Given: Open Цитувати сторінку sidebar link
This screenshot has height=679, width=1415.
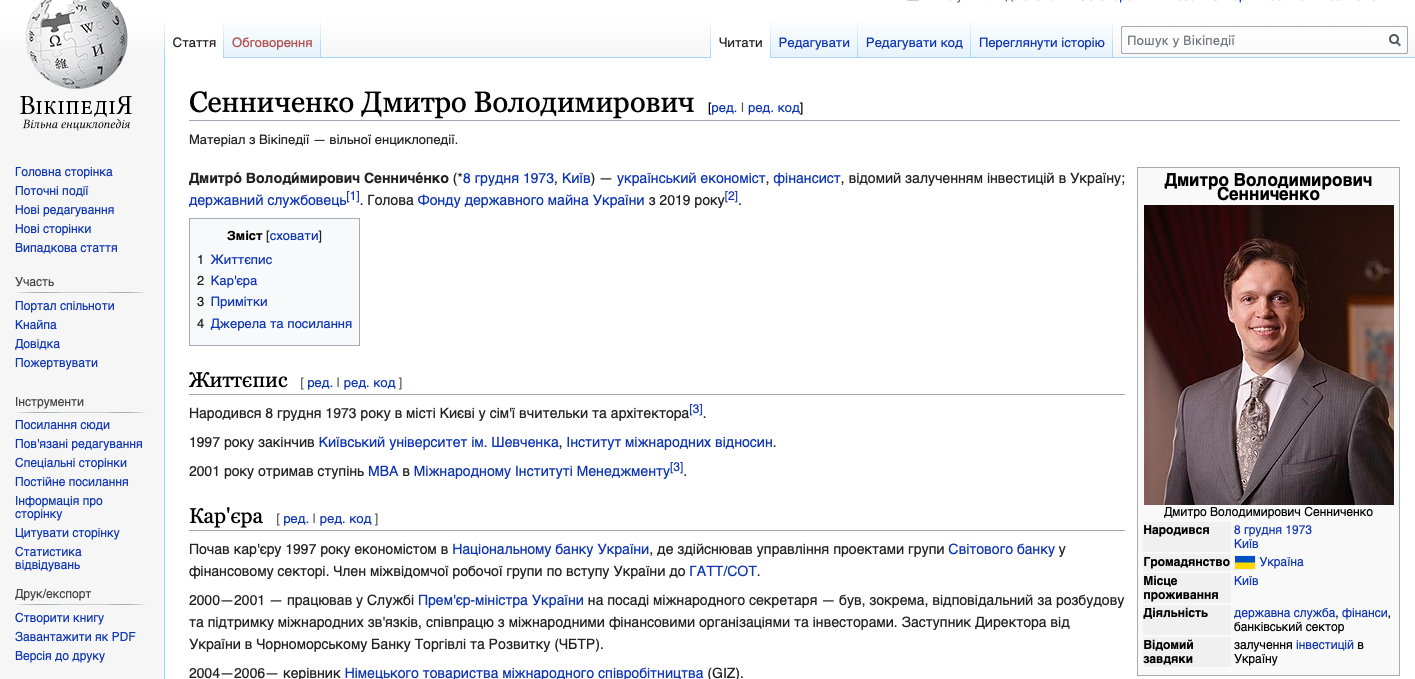Looking at the screenshot, I should [x=67, y=533].
